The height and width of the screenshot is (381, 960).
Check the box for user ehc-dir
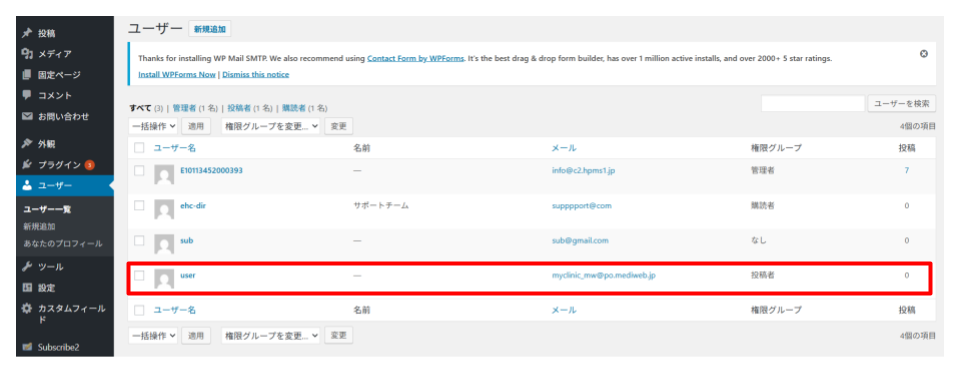click(140, 205)
